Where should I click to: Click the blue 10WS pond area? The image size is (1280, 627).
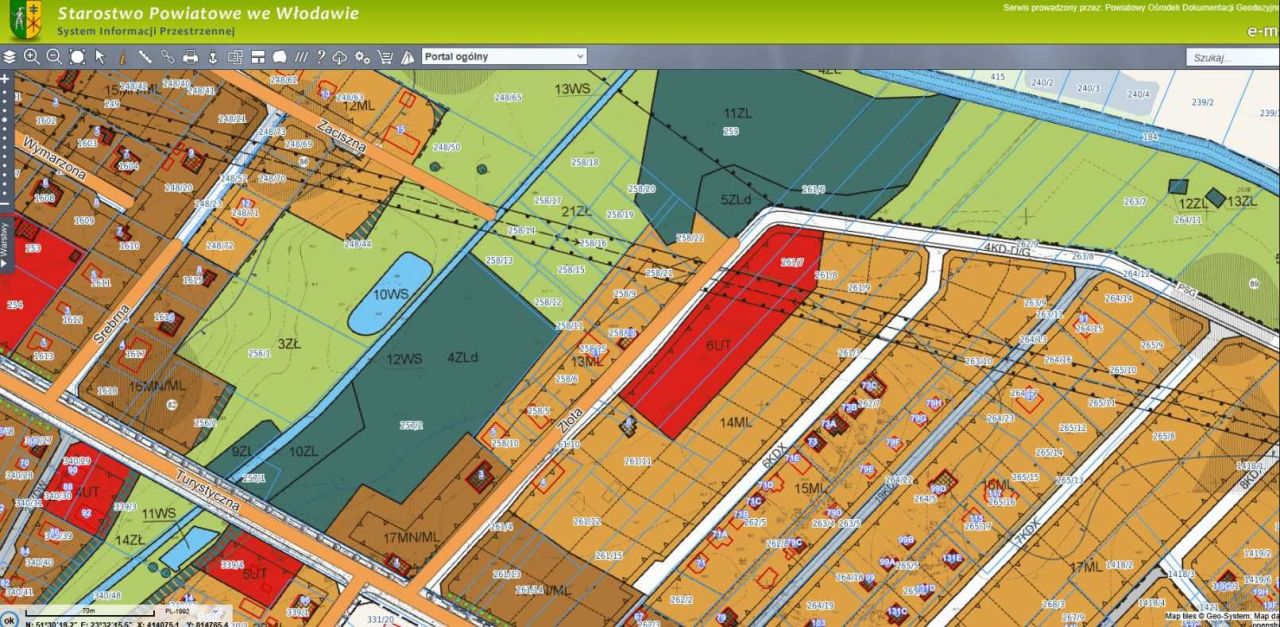pos(390,293)
